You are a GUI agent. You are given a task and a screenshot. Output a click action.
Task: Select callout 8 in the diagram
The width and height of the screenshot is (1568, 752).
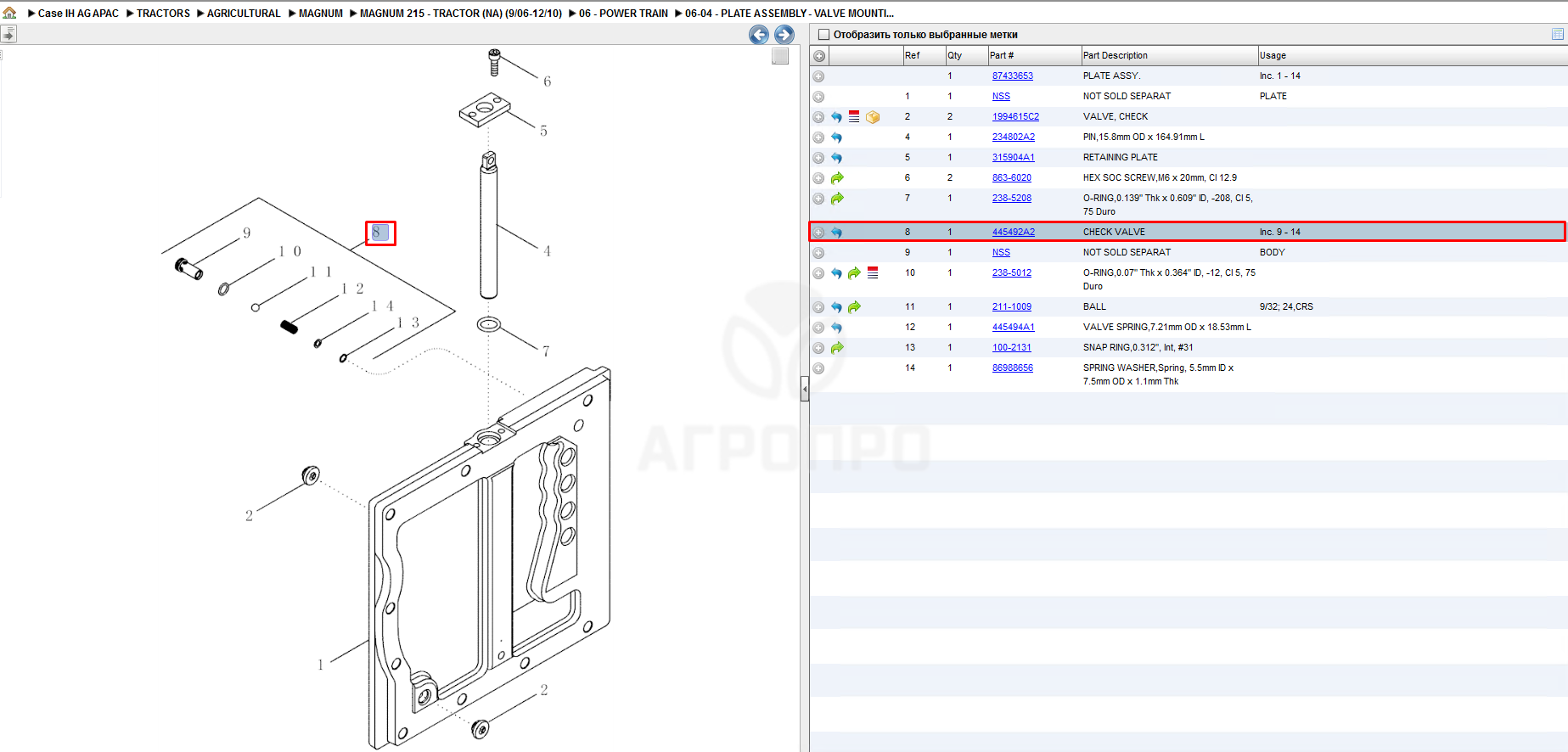click(379, 233)
